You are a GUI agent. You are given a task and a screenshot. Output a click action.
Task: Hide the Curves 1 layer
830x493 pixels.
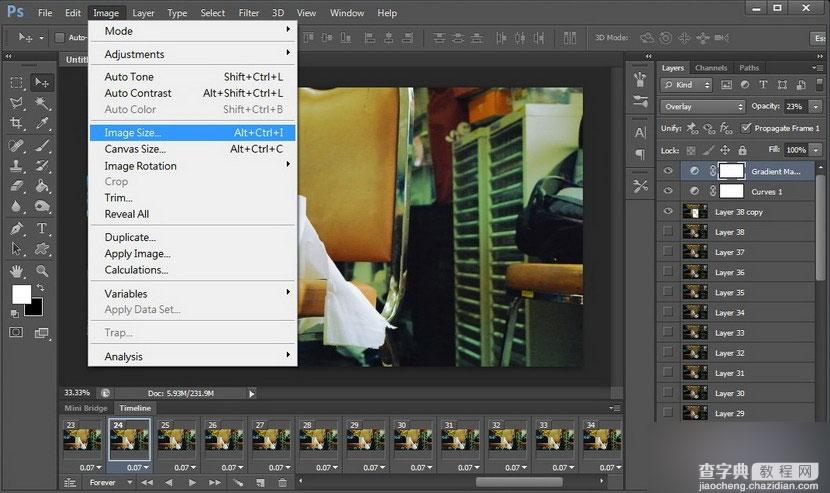pyautogui.click(x=668, y=191)
